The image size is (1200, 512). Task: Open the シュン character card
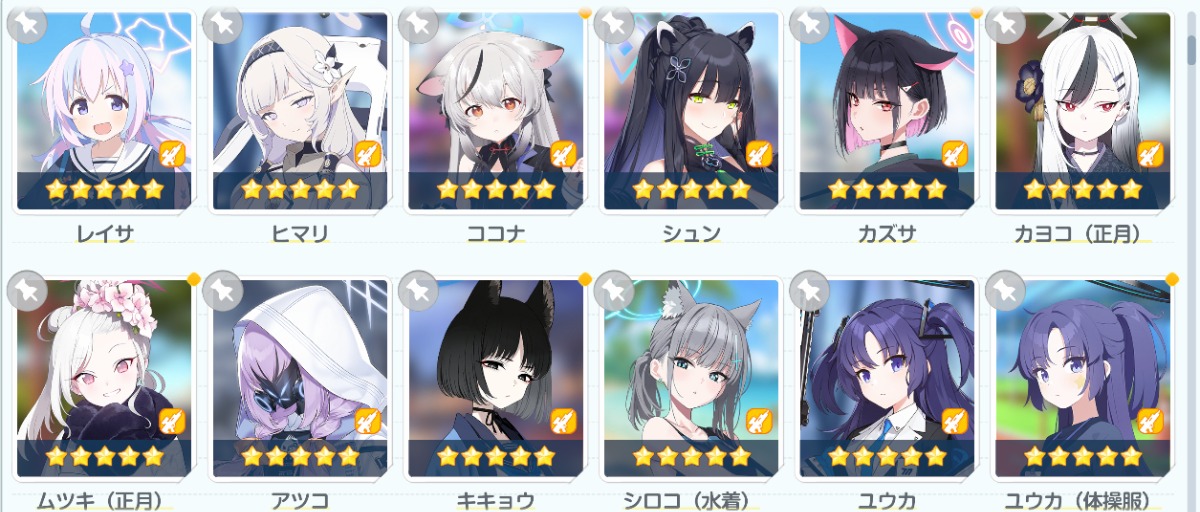tap(691, 110)
